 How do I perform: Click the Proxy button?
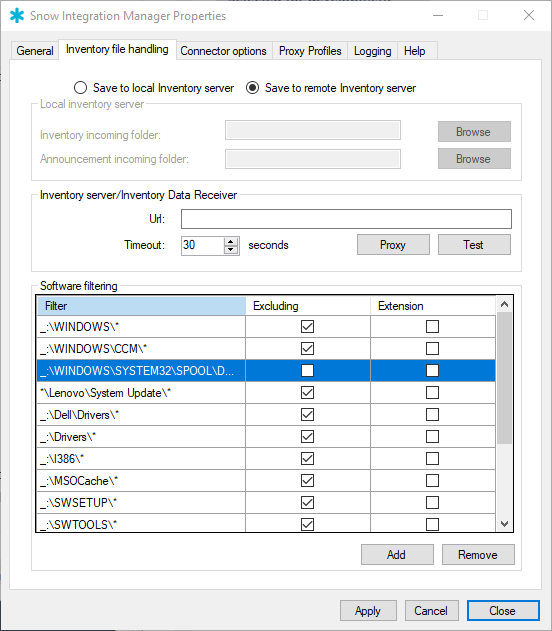click(x=393, y=245)
